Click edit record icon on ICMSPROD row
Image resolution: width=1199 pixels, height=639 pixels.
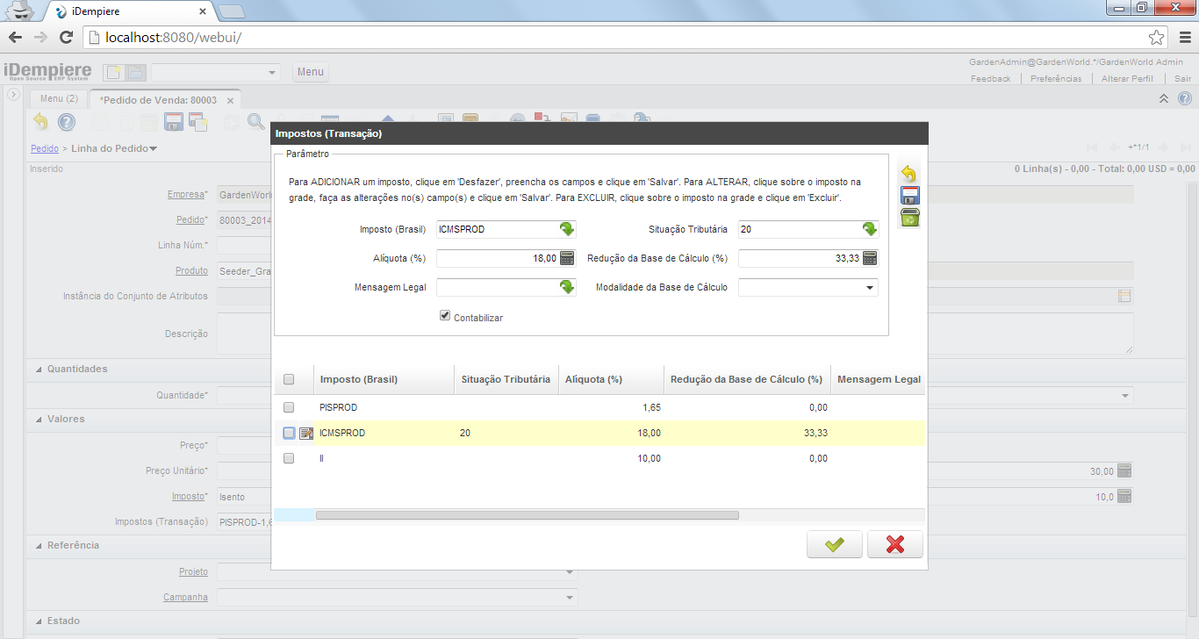tap(306, 433)
